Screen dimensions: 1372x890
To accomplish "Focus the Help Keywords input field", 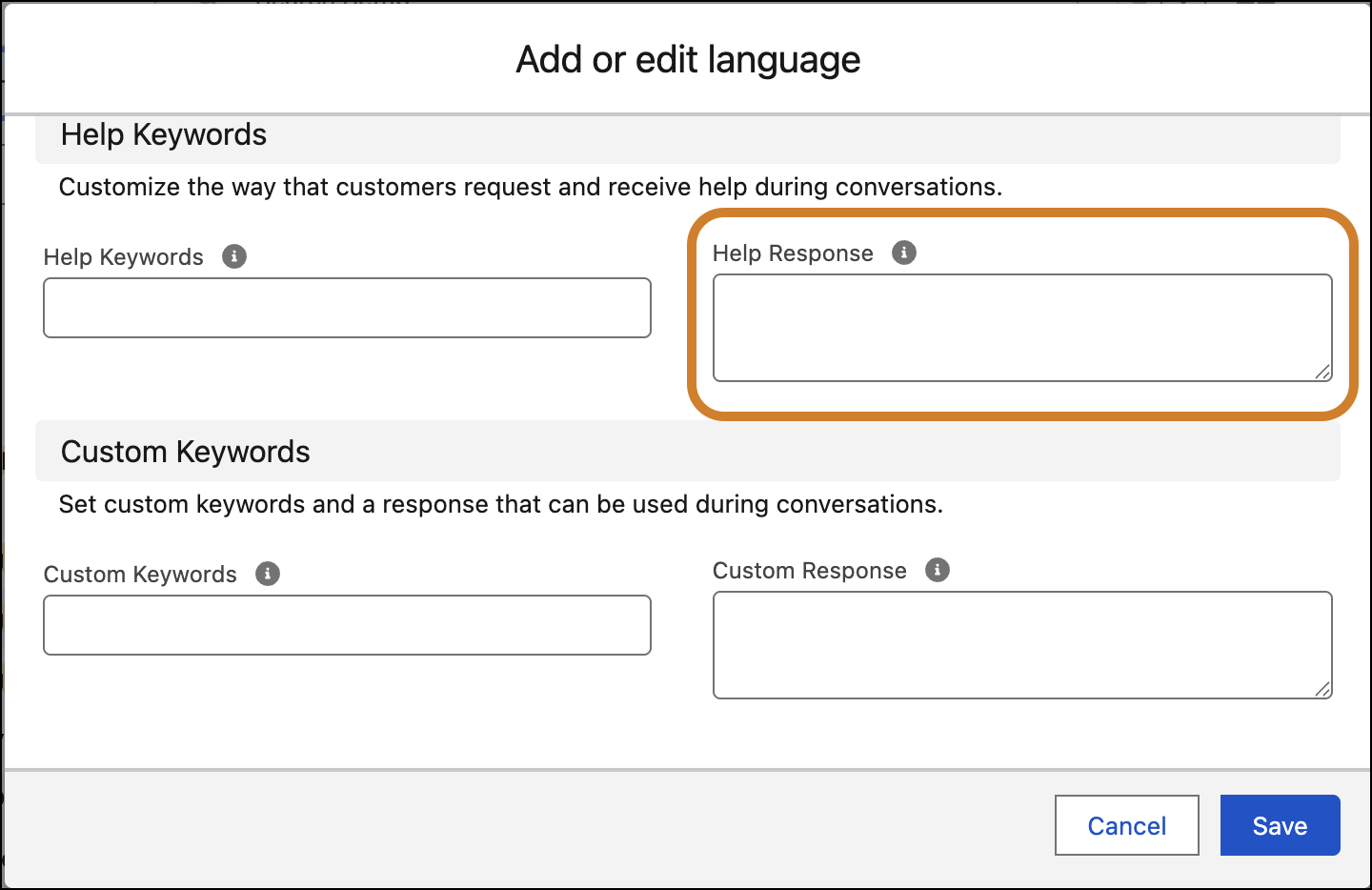I will click(x=347, y=308).
